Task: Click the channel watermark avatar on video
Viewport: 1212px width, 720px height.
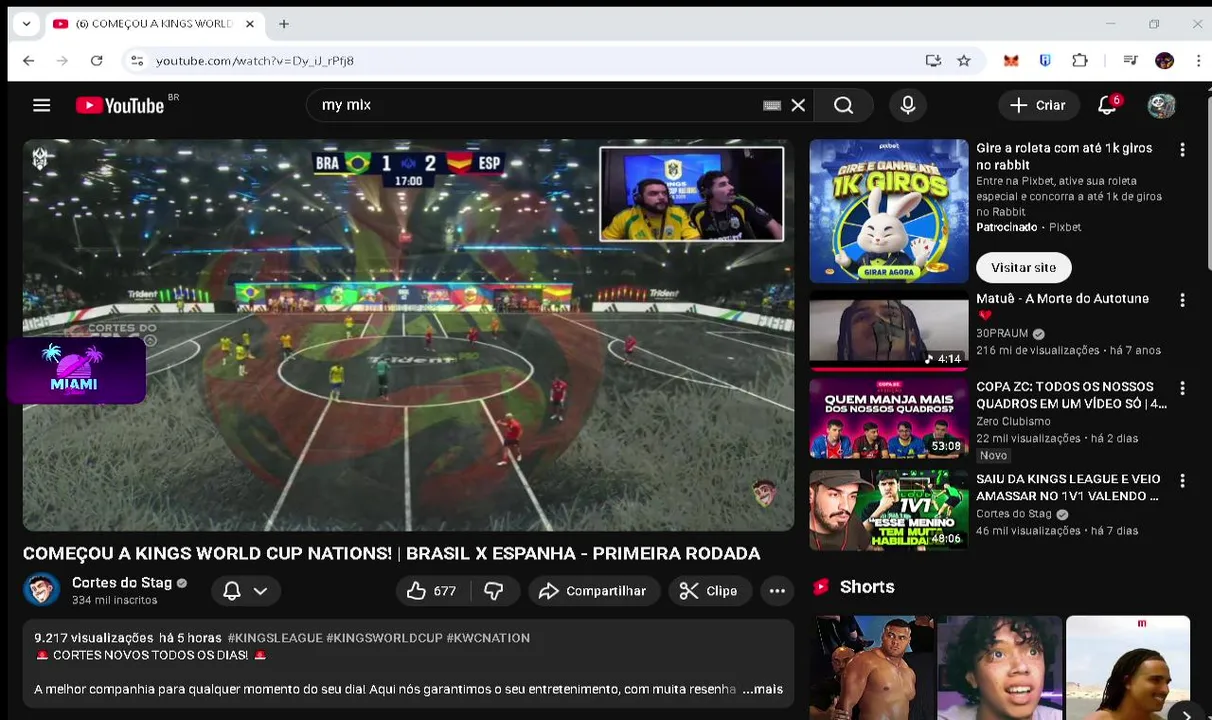Action: pyautogui.click(x=764, y=493)
